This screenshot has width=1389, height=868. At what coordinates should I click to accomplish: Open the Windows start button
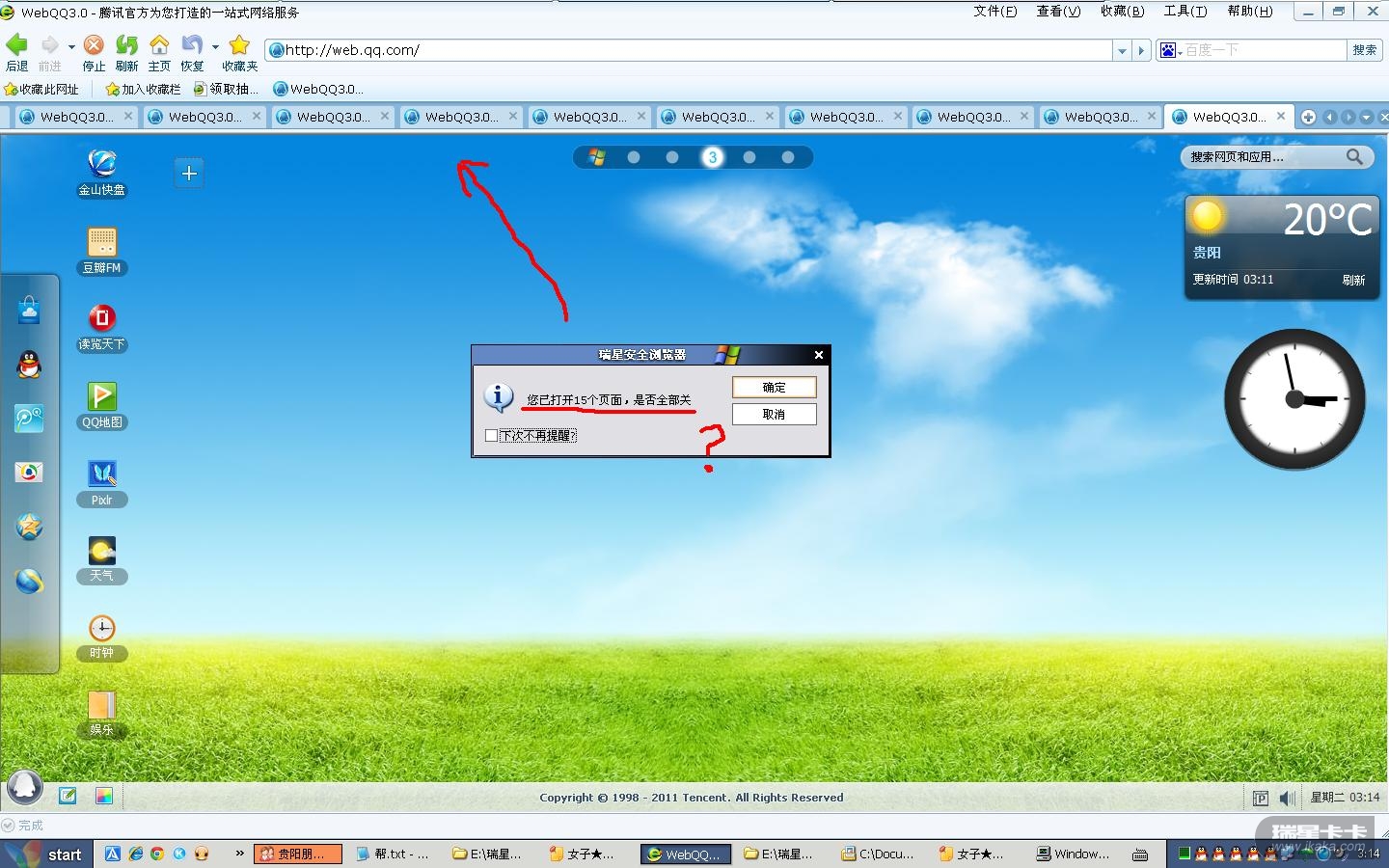pyautogui.click(x=47, y=854)
